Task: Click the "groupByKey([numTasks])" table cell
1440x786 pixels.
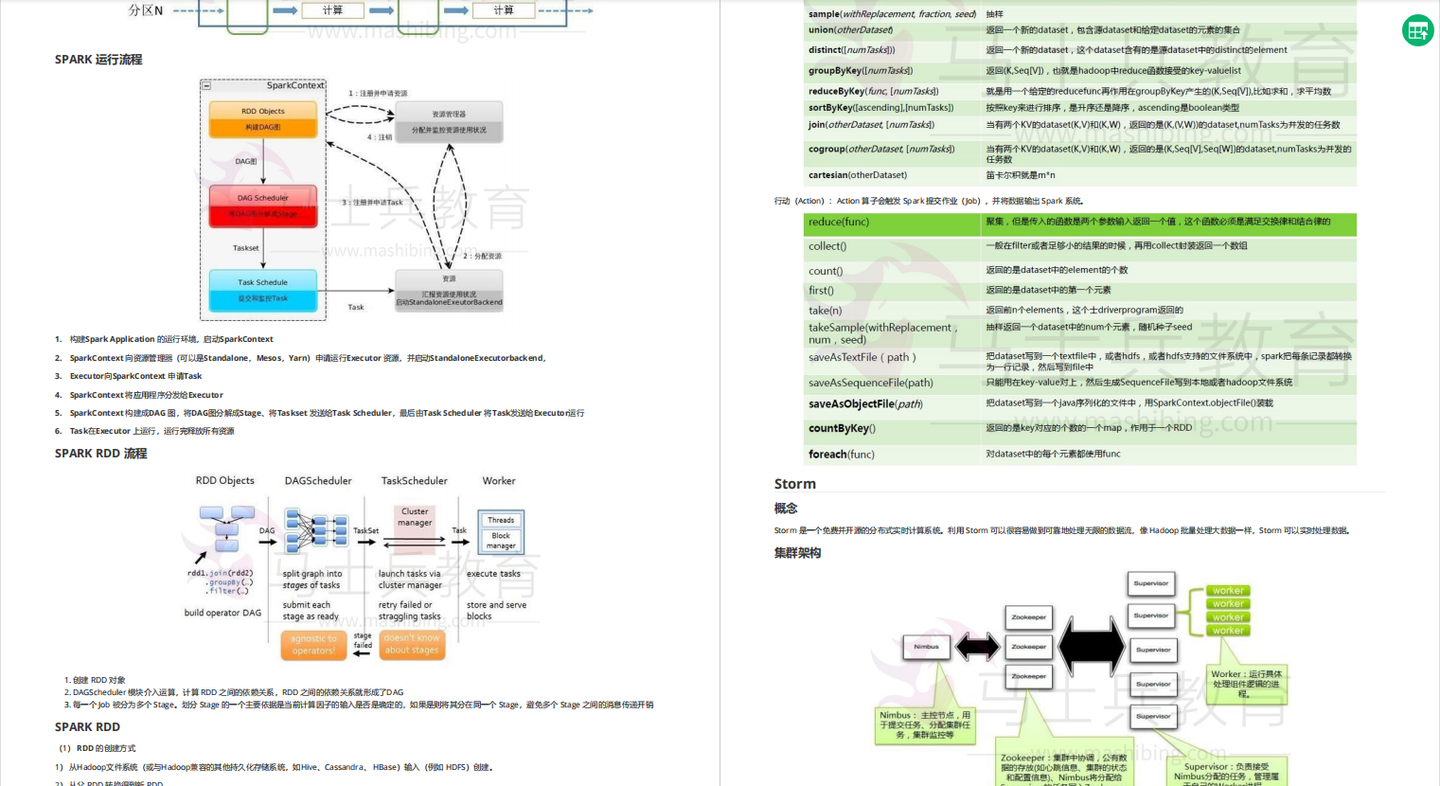Action: tap(892, 71)
